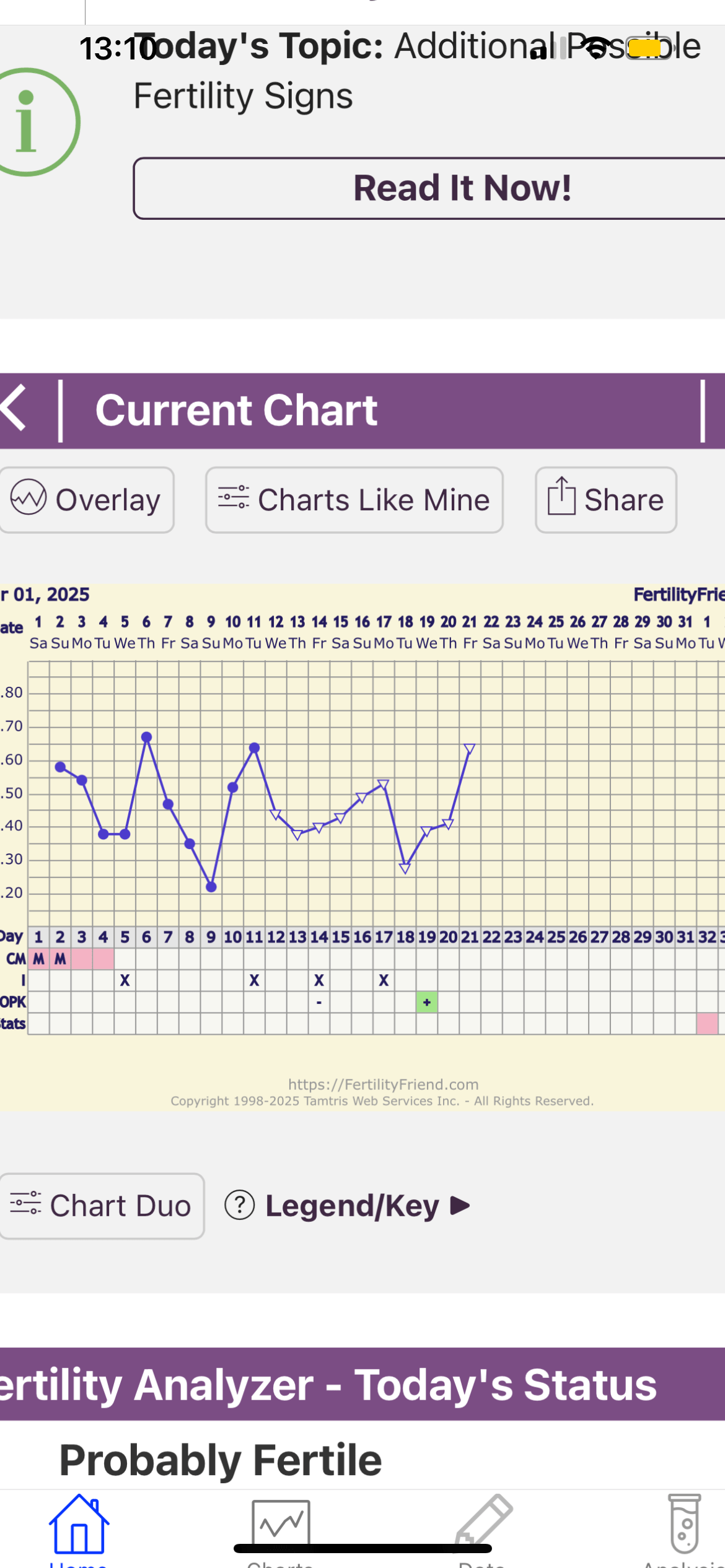Select the cycle day 9 lowest temperature point
Screen dimensions: 725x1568
click(x=211, y=887)
